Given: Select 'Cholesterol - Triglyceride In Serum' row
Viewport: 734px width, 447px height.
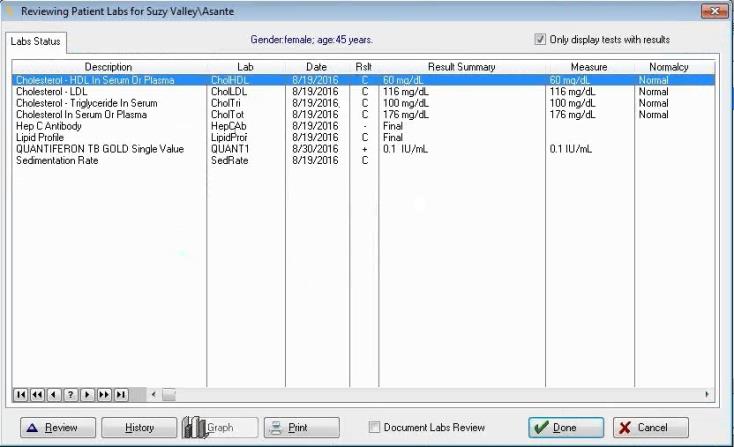Looking at the screenshot, I should [x=363, y=103].
